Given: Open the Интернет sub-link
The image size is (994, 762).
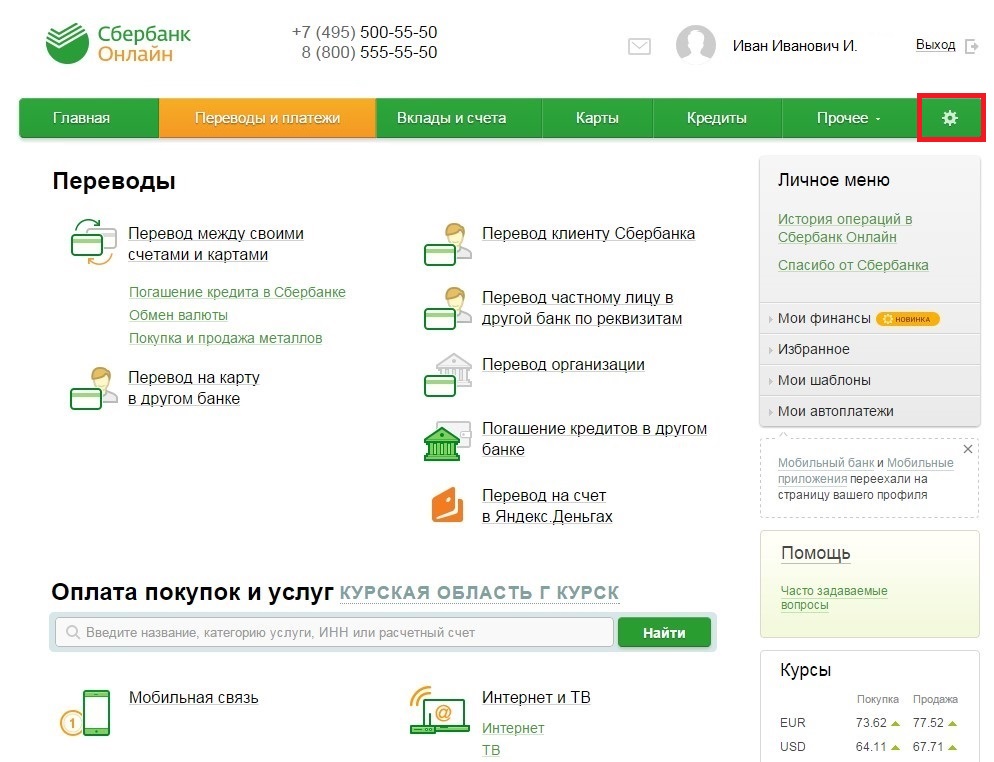Looking at the screenshot, I should coord(513,728).
